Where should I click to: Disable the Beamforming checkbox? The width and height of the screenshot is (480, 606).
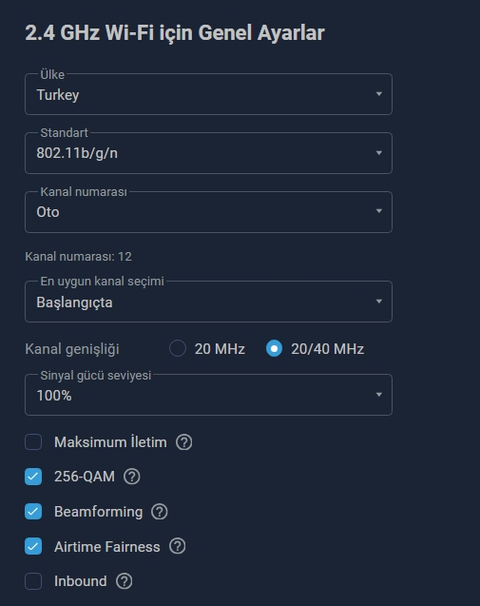(34, 512)
